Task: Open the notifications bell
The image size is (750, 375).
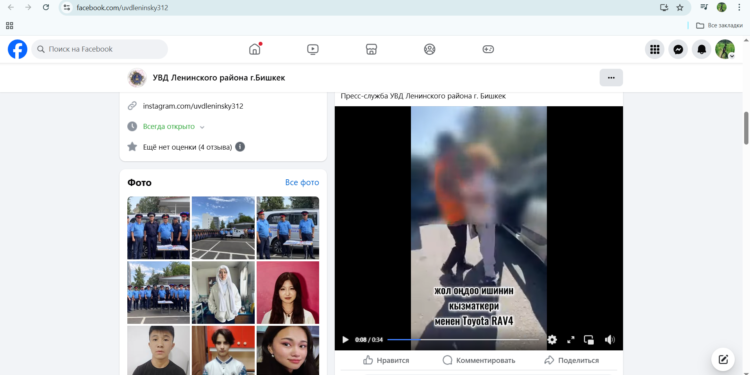Action: point(702,49)
